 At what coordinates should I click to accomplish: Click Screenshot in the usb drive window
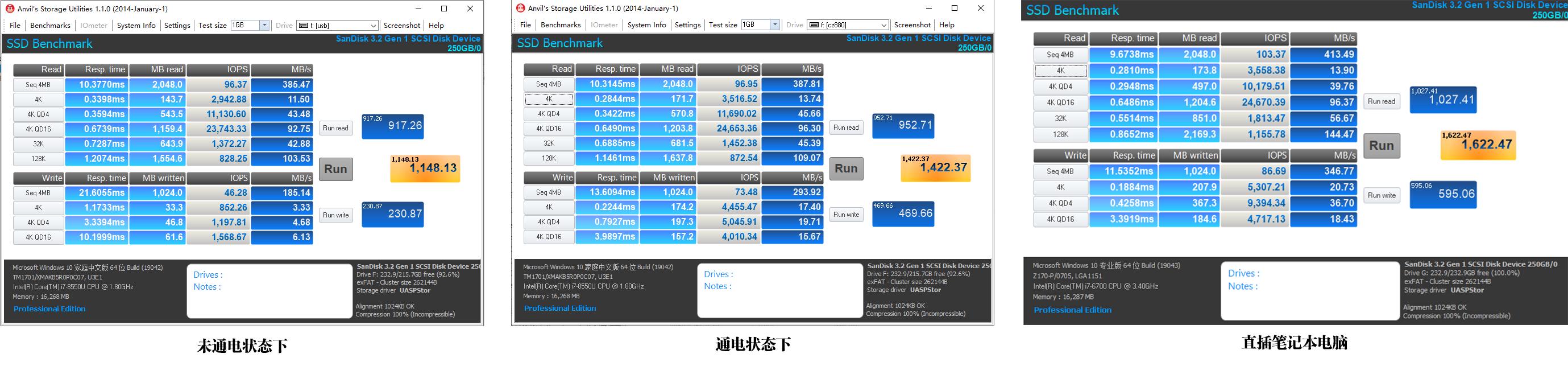[x=402, y=26]
